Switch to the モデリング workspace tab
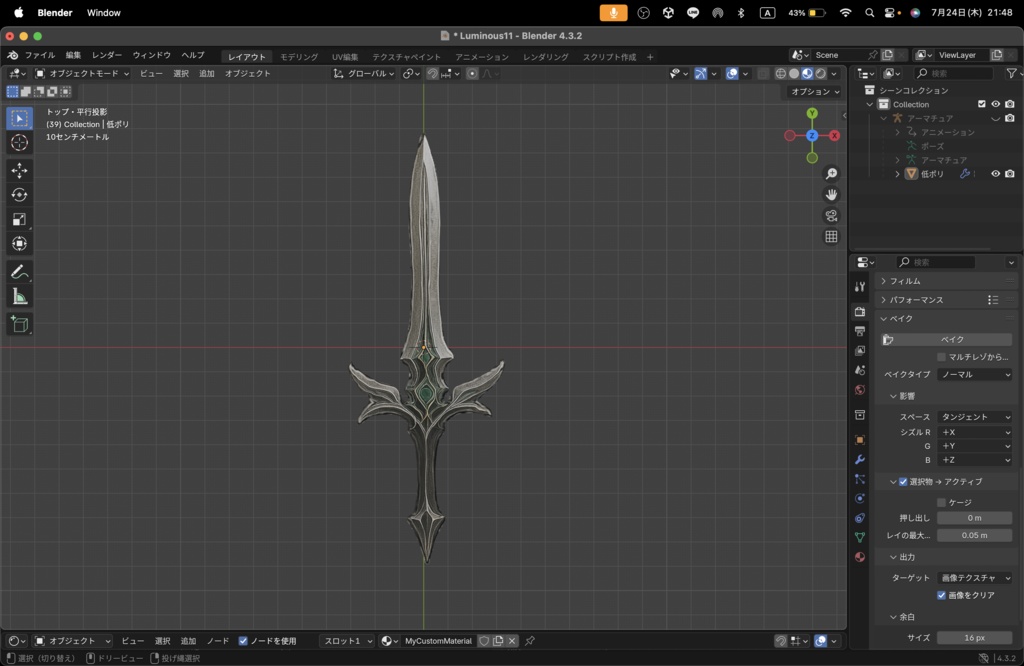The image size is (1024, 666). tap(297, 55)
